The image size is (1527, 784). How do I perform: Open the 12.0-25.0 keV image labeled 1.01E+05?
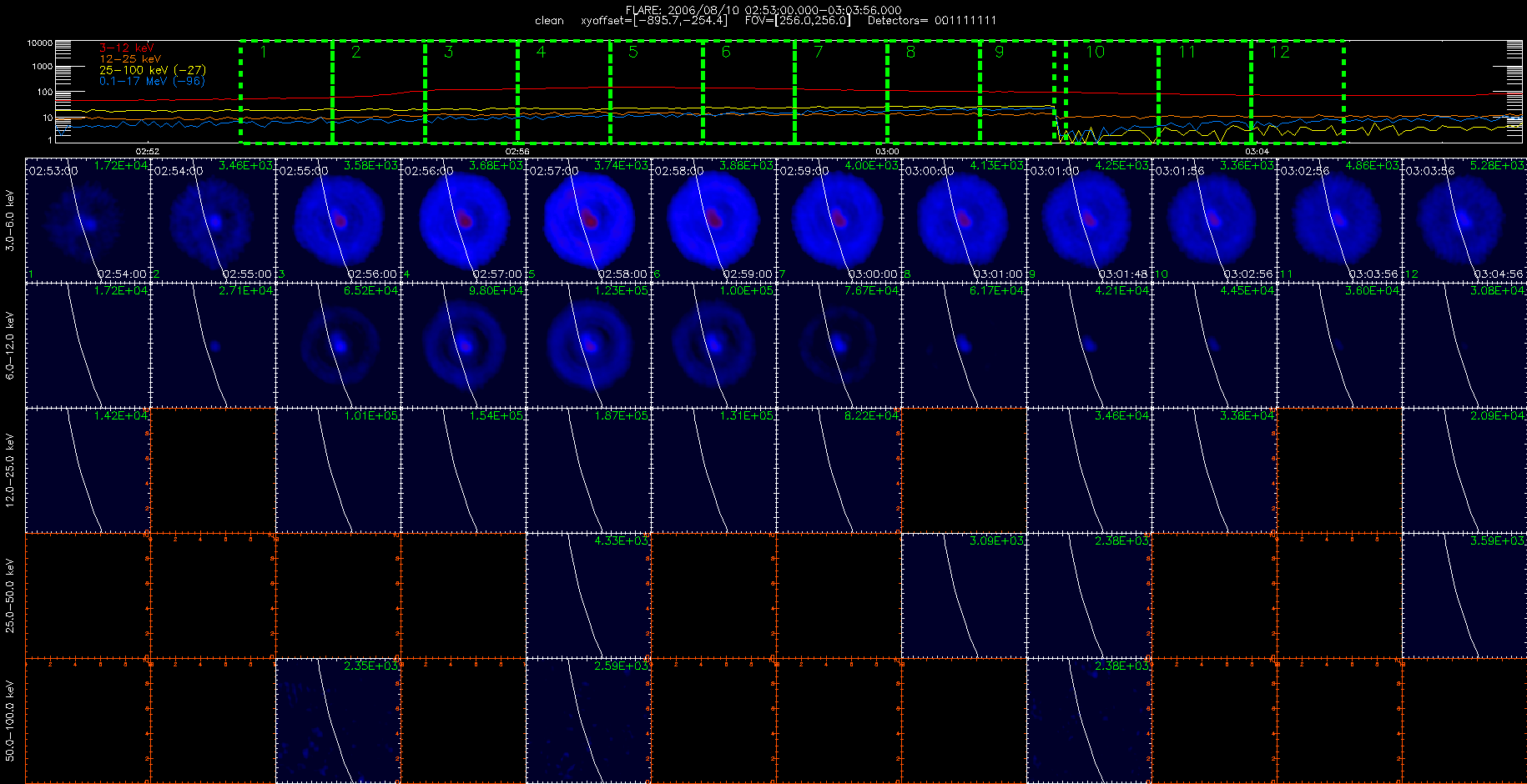pos(339,470)
